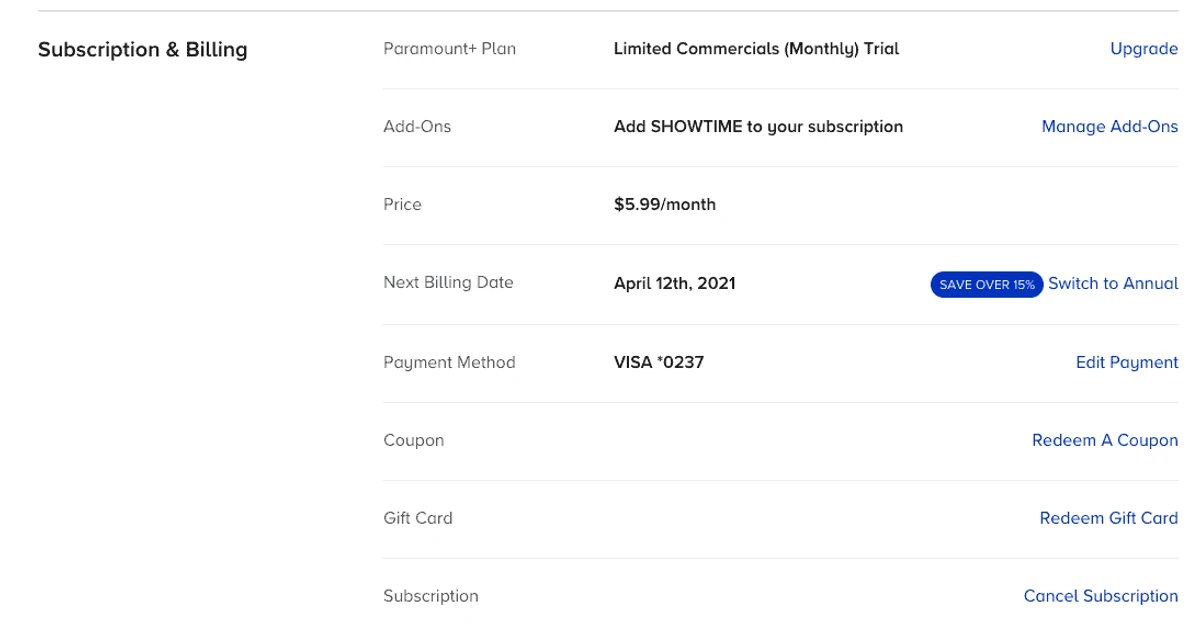The image size is (1200, 630).
Task: Select Switch to Annual billing
Action: tap(1112, 283)
